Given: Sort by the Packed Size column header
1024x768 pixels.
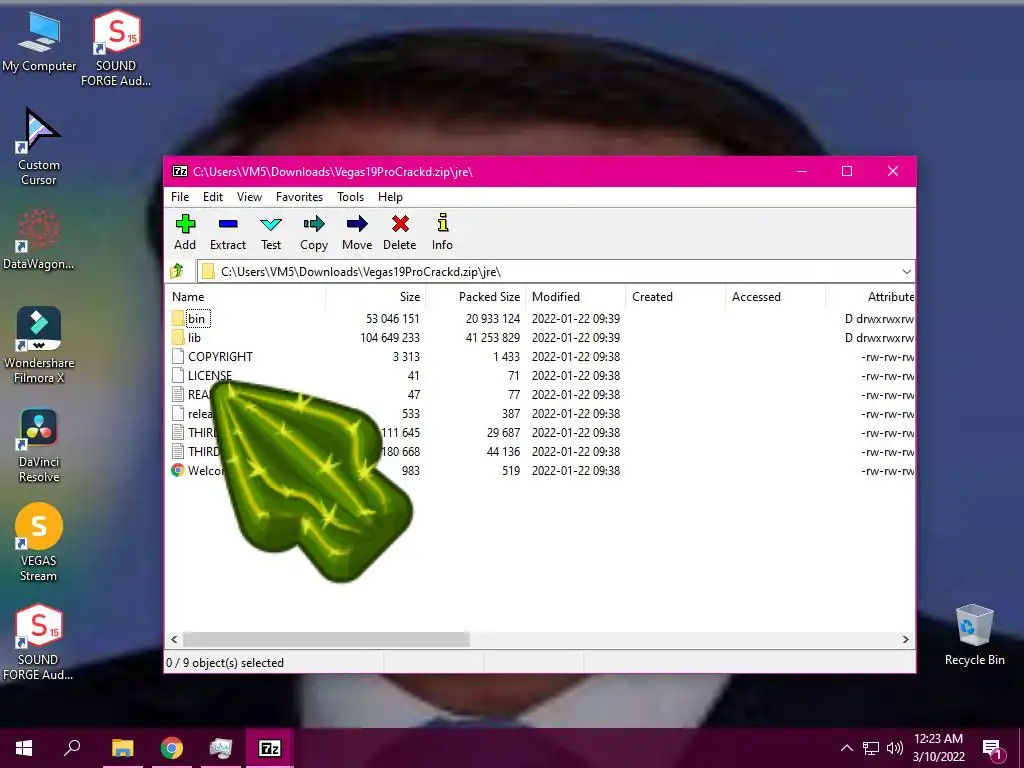Looking at the screenshot, I should (476, 296).
